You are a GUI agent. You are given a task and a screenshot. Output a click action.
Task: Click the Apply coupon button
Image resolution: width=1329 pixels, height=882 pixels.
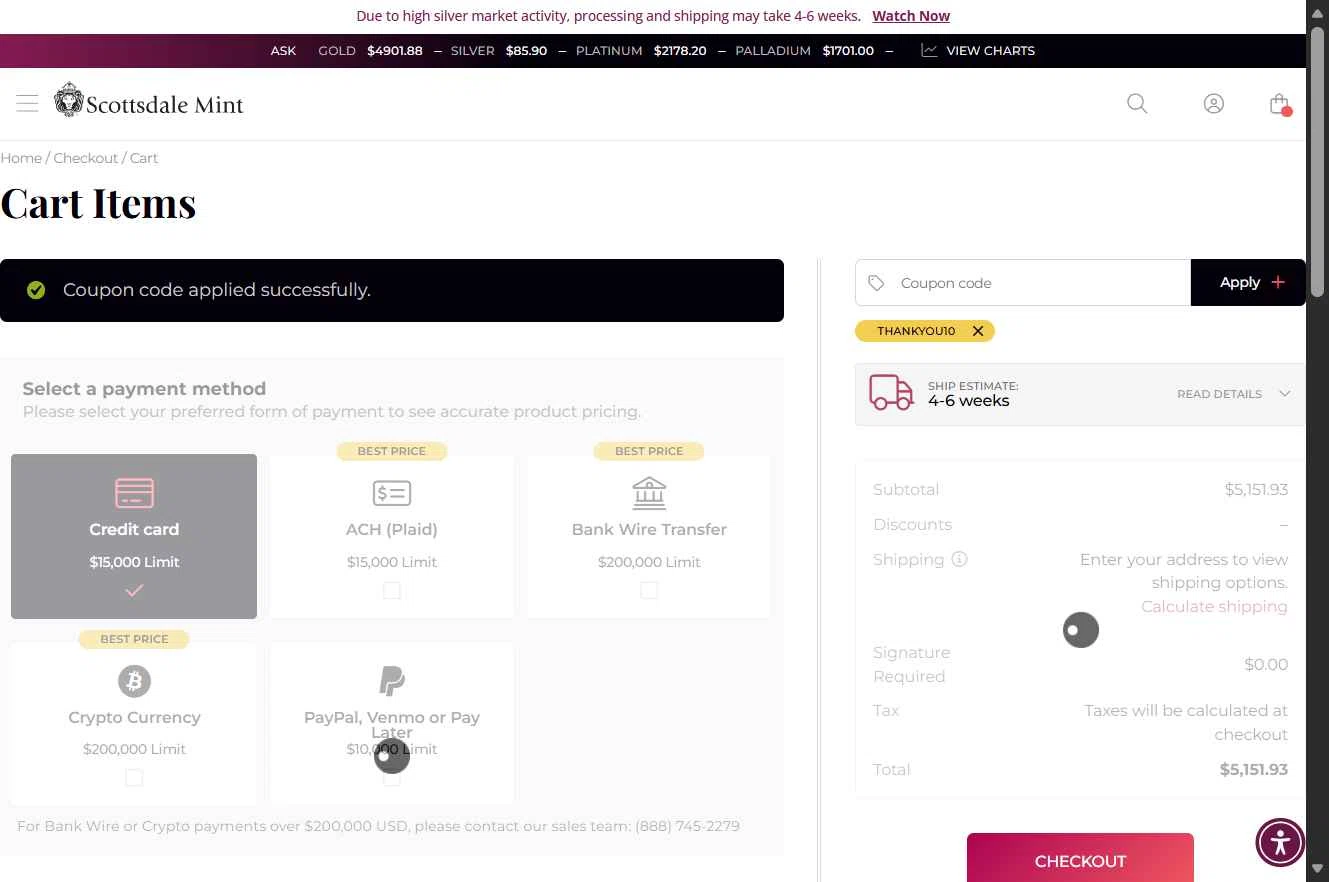pyautogui.click(x=1248, y=282)
